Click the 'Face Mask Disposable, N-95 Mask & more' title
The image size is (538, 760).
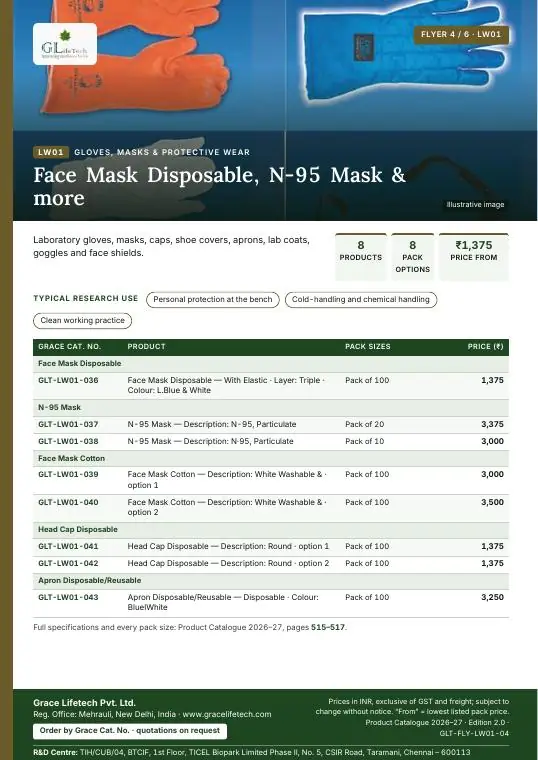click(x=219, y=186)
